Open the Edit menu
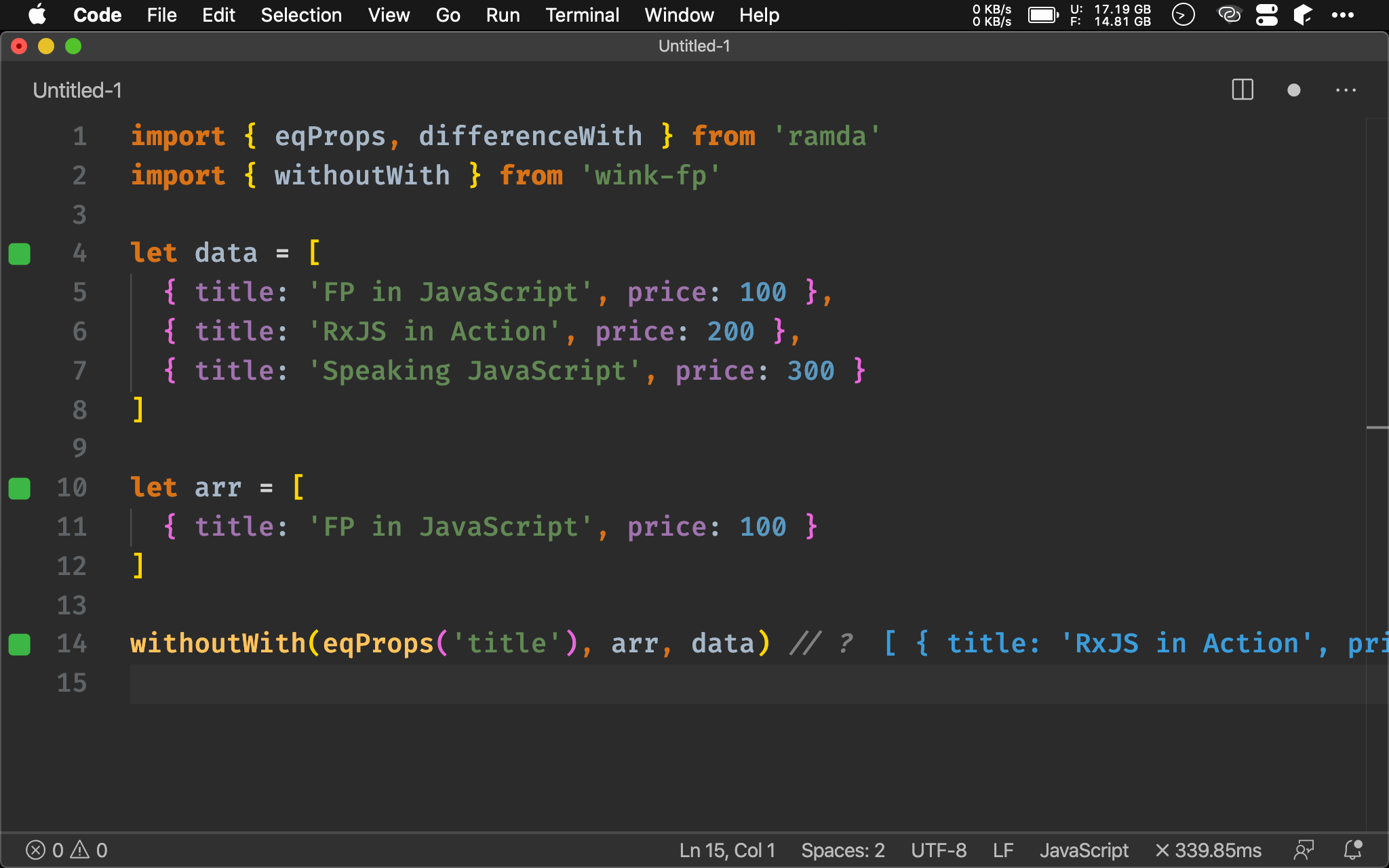The width and height of the screenshot is (1389, 868). click(218, 15)
